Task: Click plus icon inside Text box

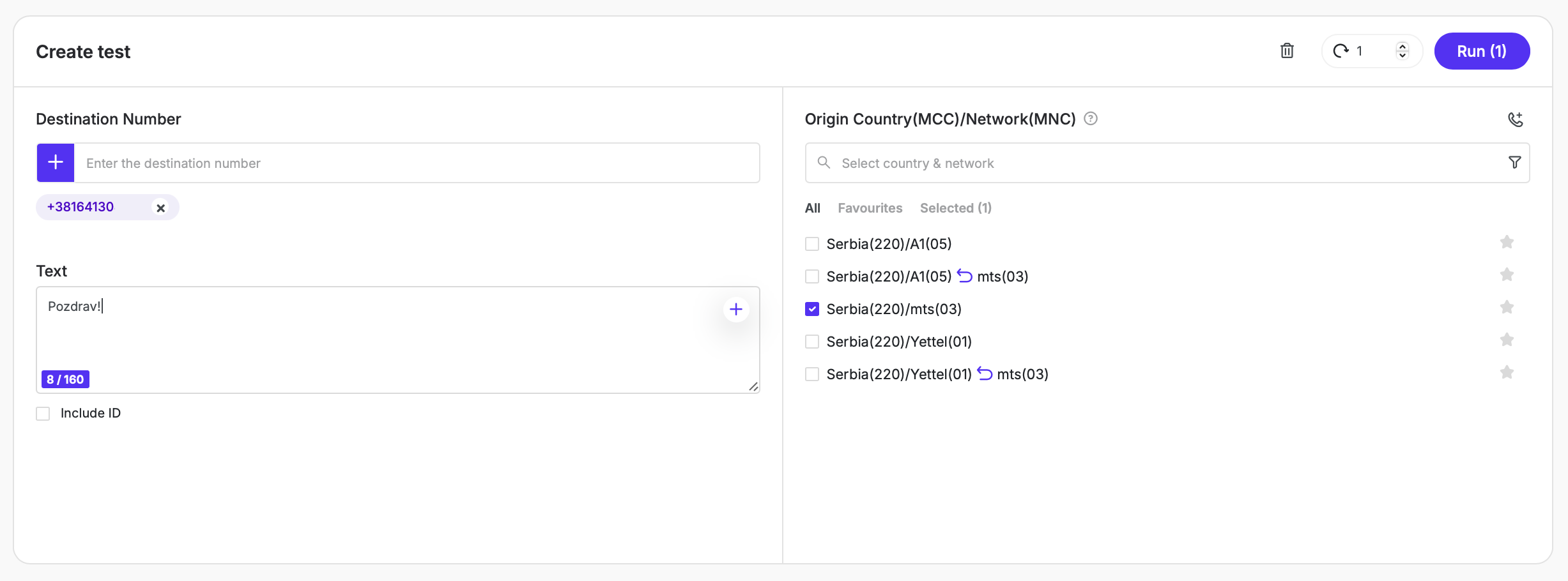Action: (x=735, y=310)
